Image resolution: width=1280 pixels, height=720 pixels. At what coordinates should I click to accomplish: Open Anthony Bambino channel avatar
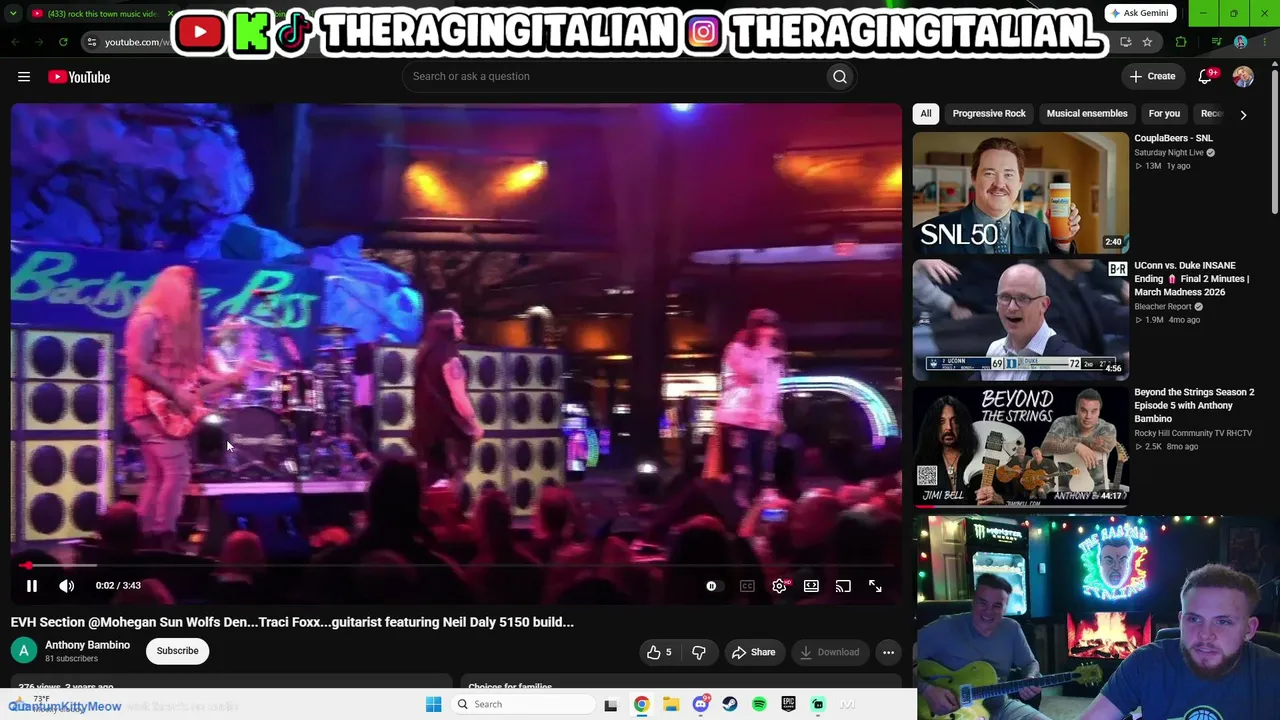point(23,651)
